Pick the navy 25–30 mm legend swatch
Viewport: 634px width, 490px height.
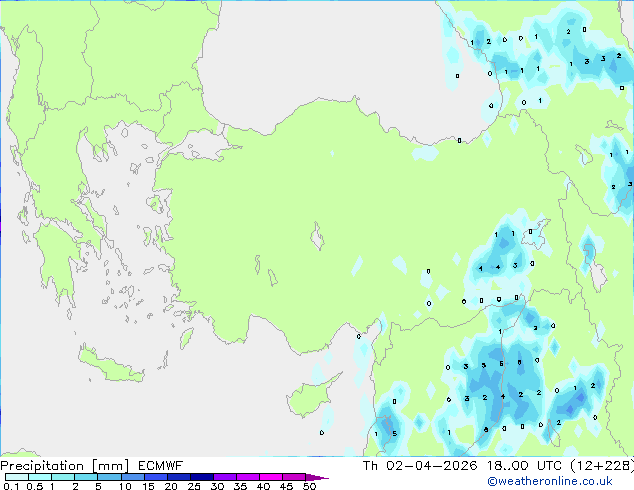point(201,477)
